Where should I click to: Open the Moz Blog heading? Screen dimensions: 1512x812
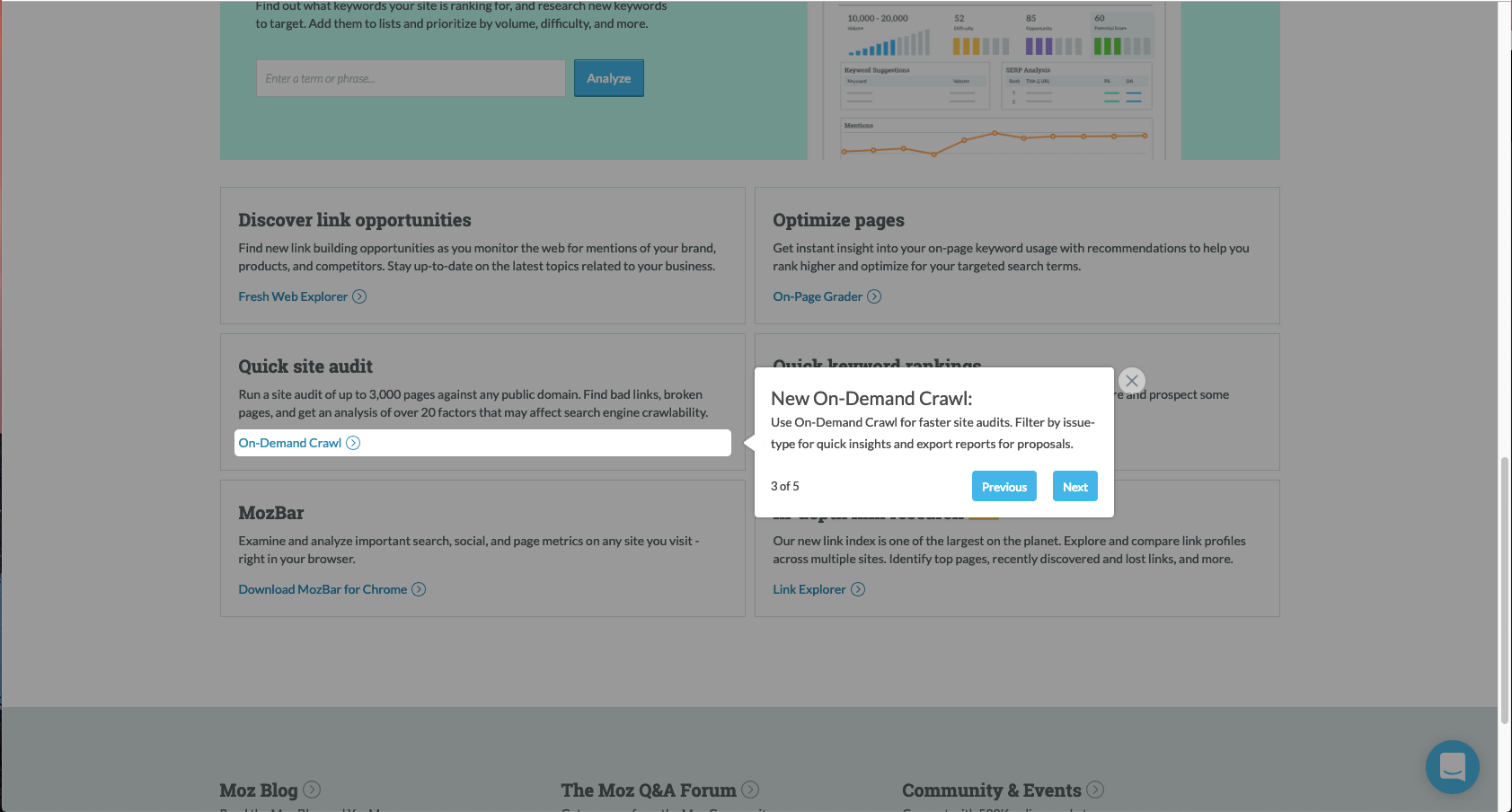[259, 790]
